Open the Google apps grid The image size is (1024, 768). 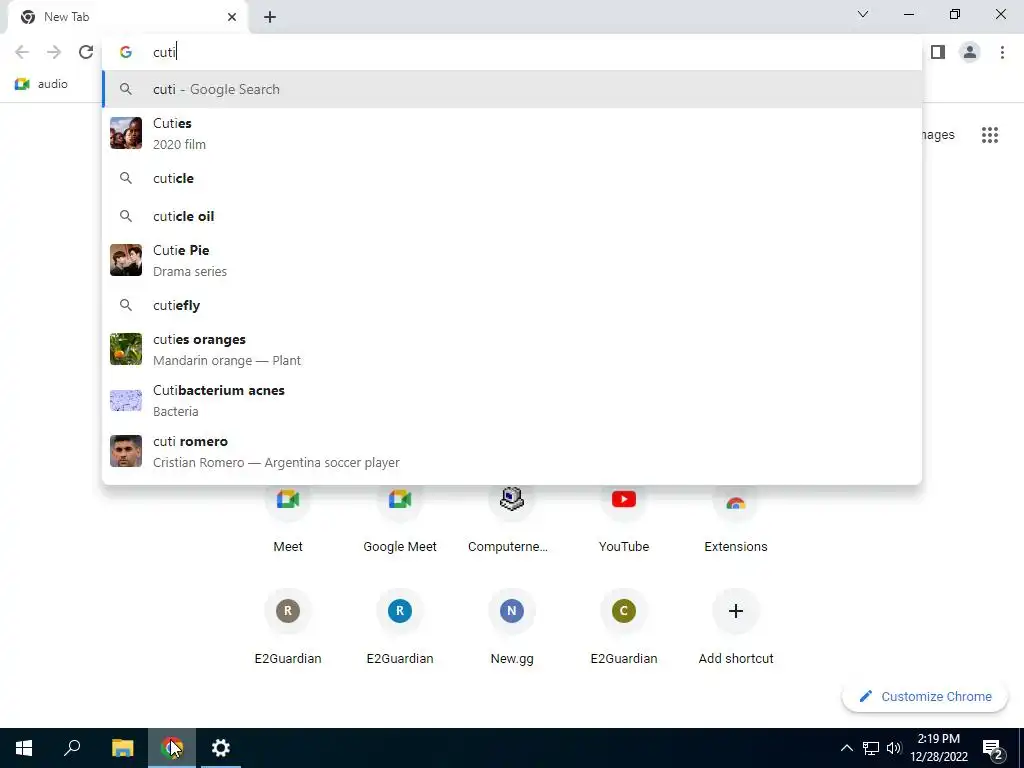(x=990, y=135)
